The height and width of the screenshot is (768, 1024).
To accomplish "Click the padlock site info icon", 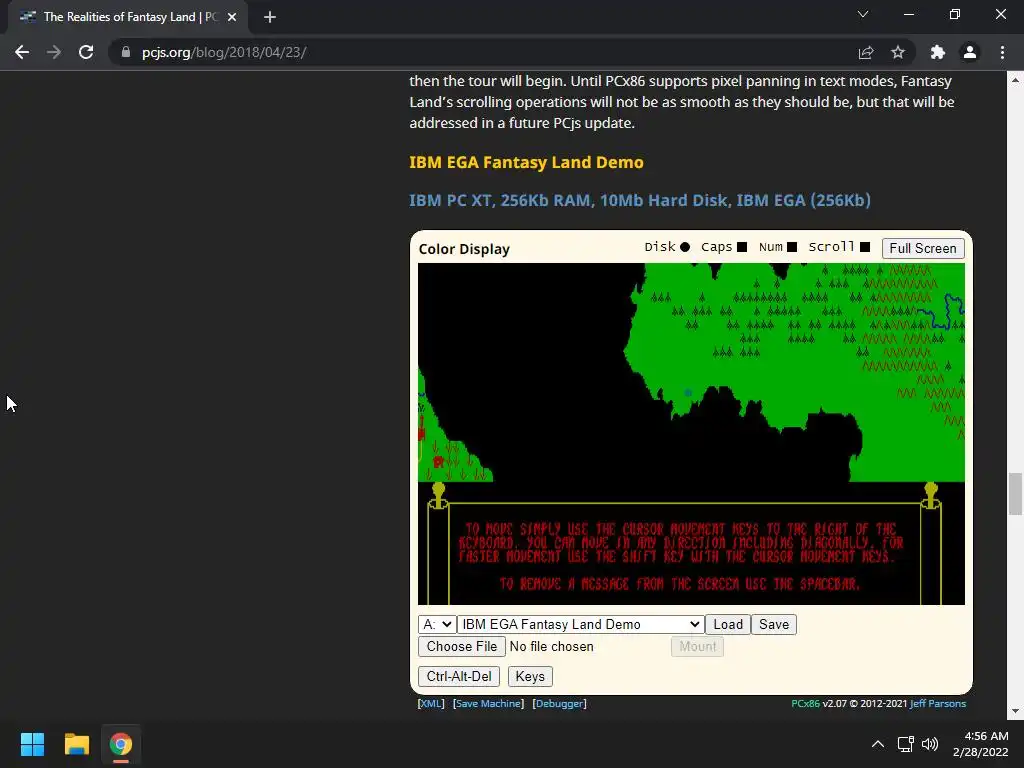I will tap(126, 52).
